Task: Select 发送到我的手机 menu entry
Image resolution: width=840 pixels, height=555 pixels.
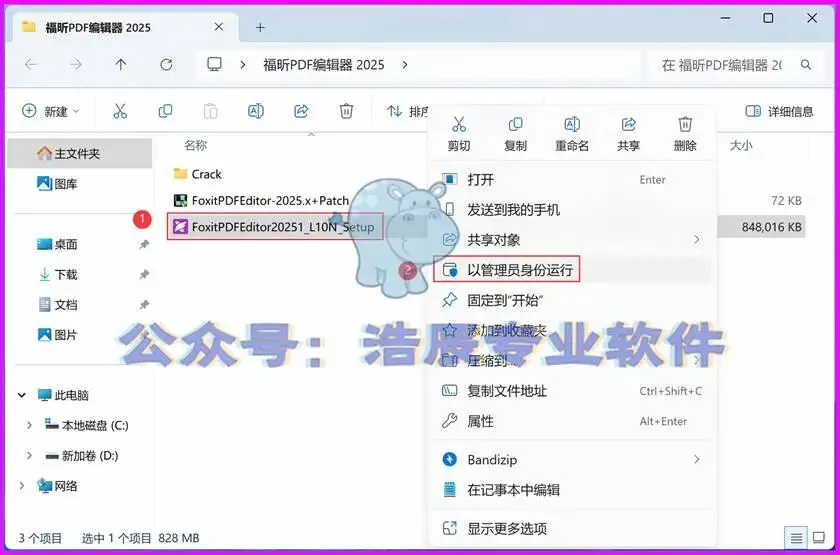Action: [x=572, y=209]
